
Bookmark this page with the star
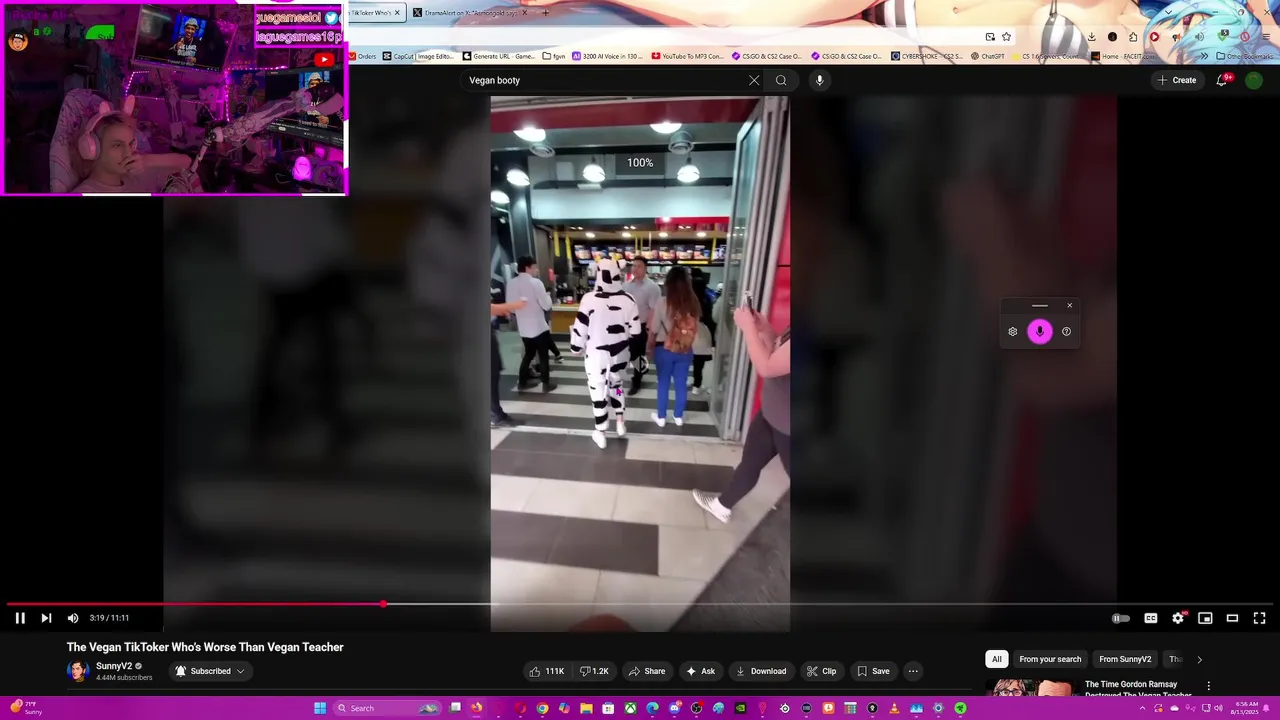[1007, 37]
